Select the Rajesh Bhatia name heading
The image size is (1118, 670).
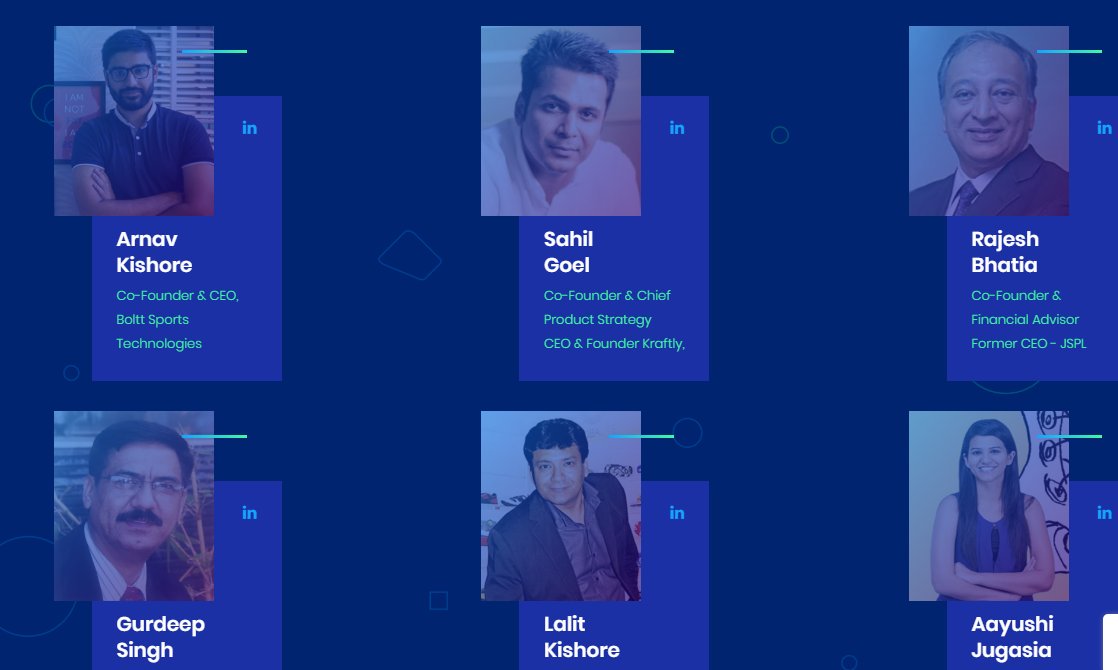point(1005,252)
